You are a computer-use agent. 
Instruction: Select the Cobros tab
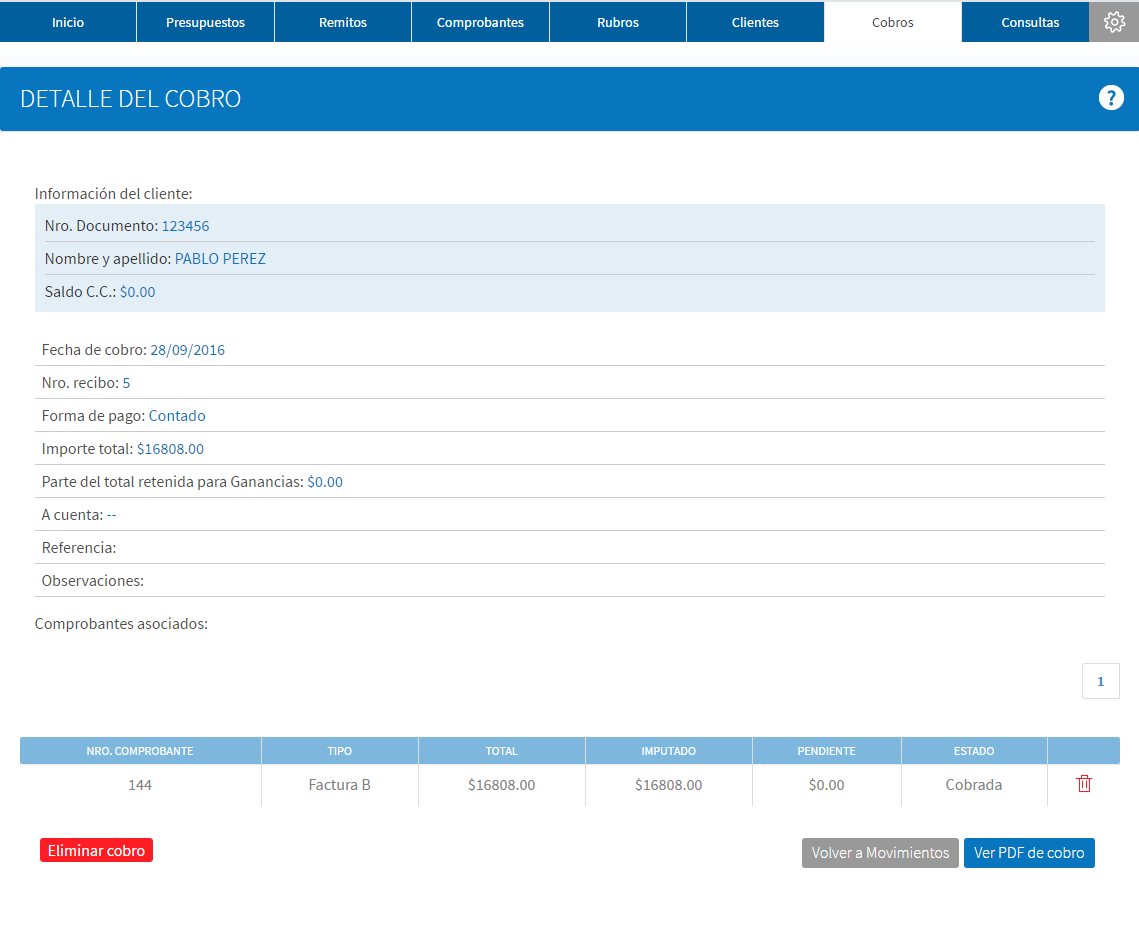pyautogui.click(x=893, y=22)
